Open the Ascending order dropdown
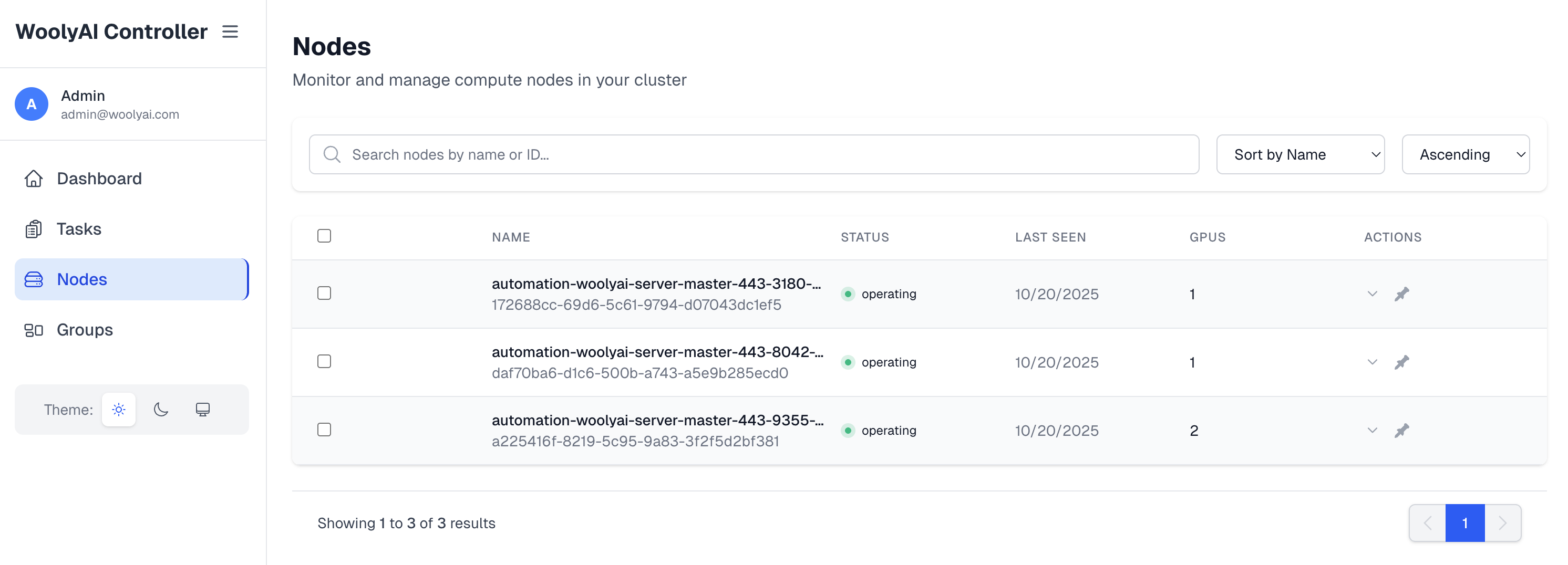 coord(1464,154)
